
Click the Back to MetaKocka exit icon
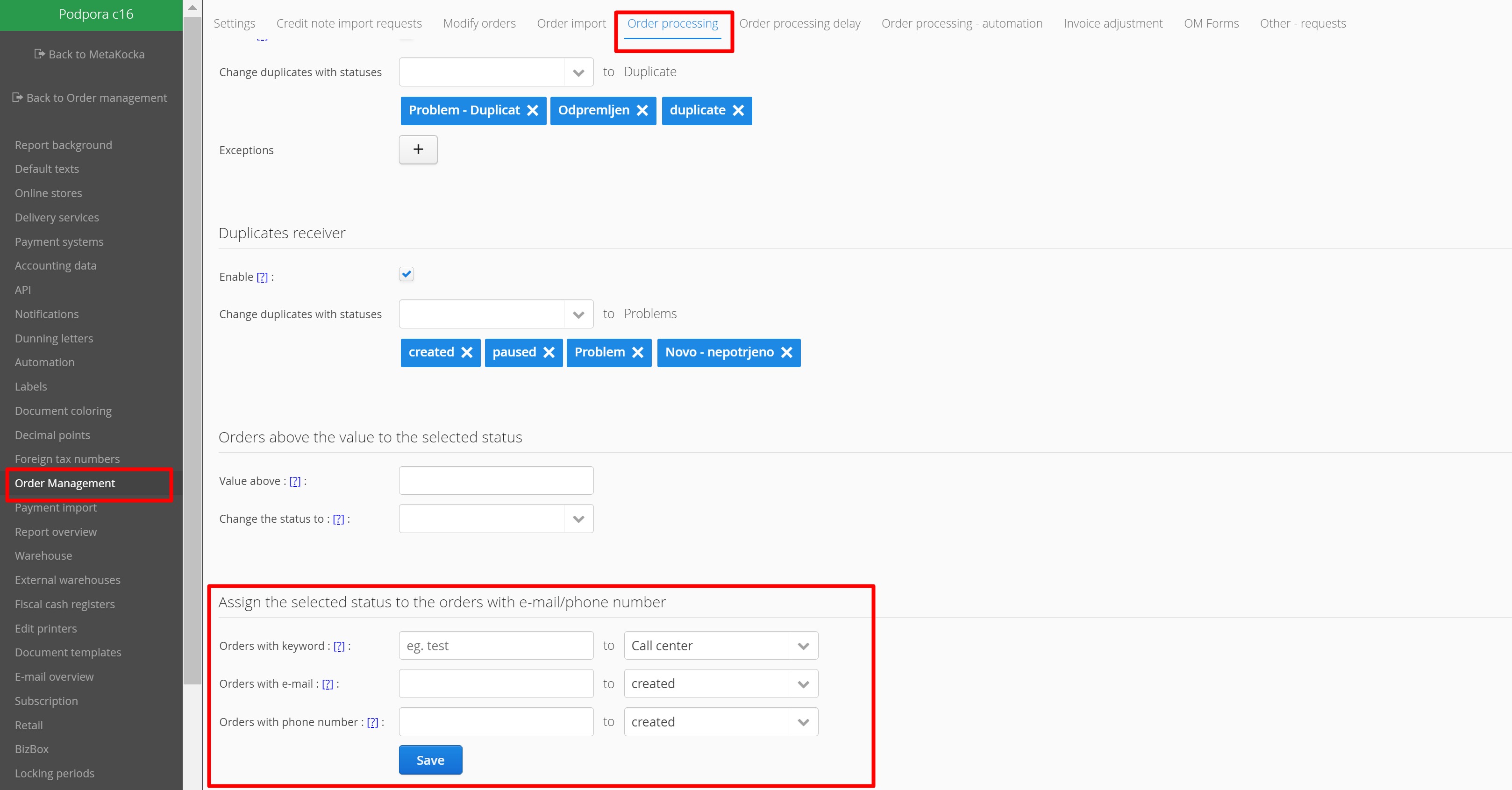coord(39,54)
